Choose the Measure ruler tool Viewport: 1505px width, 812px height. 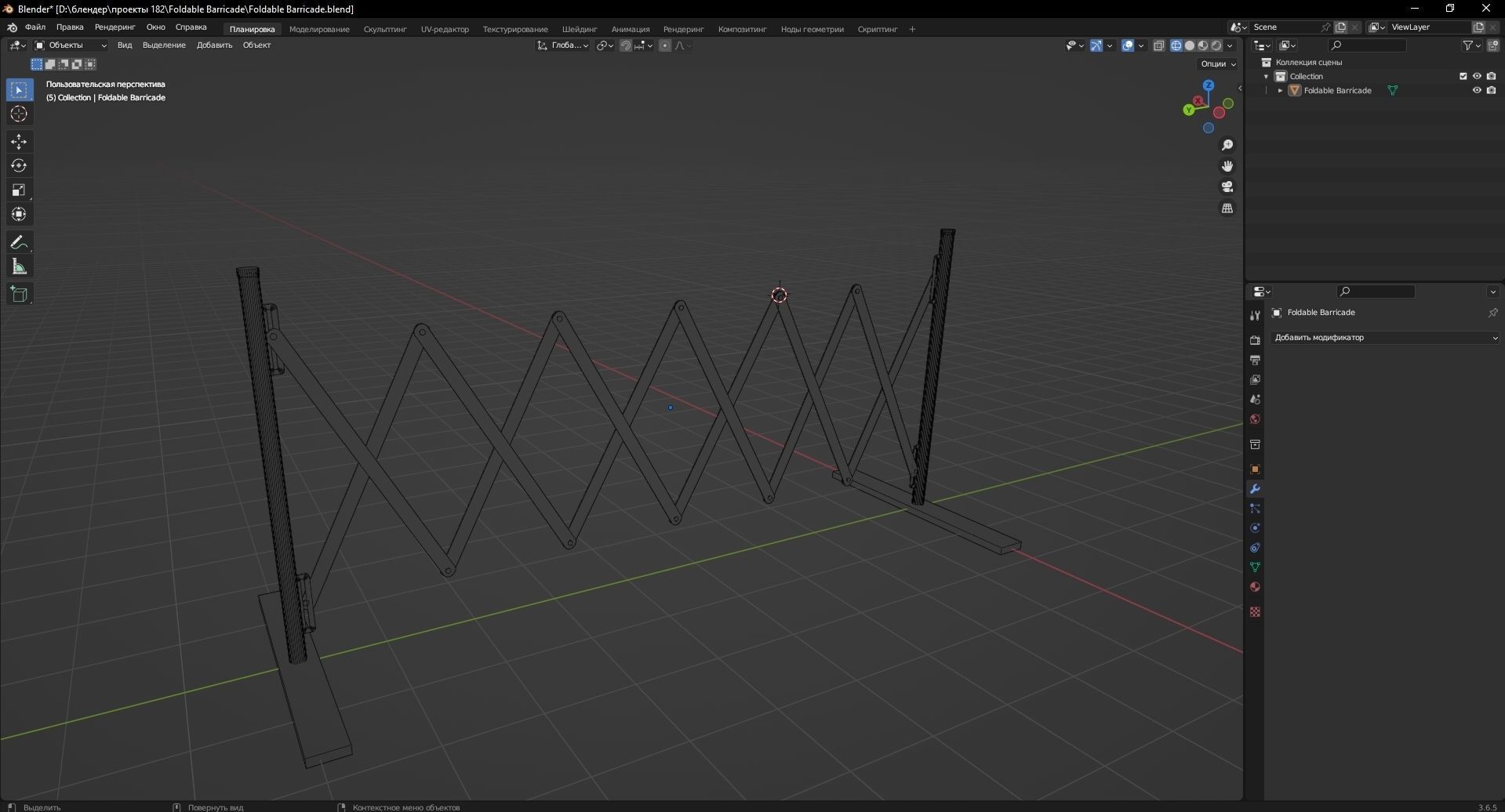(19, 267)
